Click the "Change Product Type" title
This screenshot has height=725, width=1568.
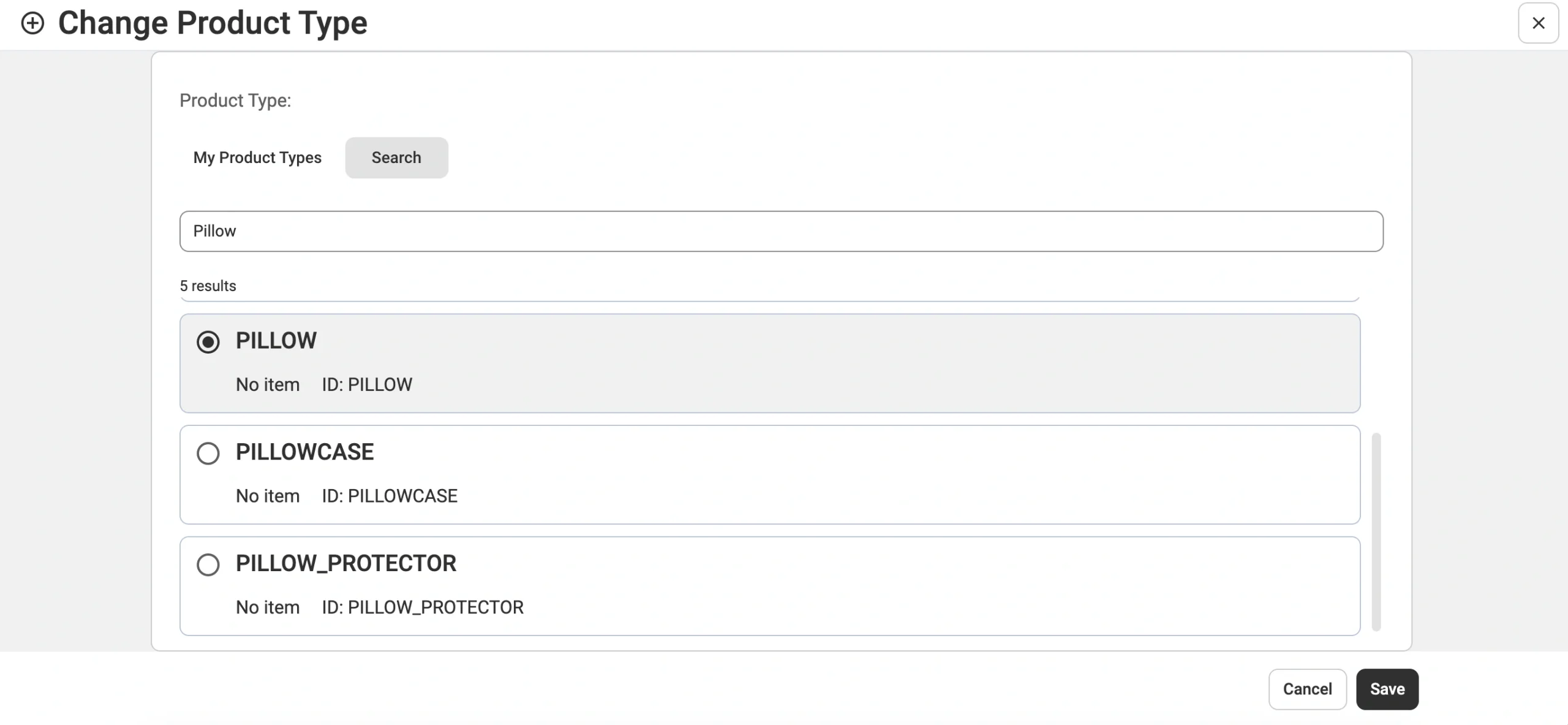click(213, 23)
